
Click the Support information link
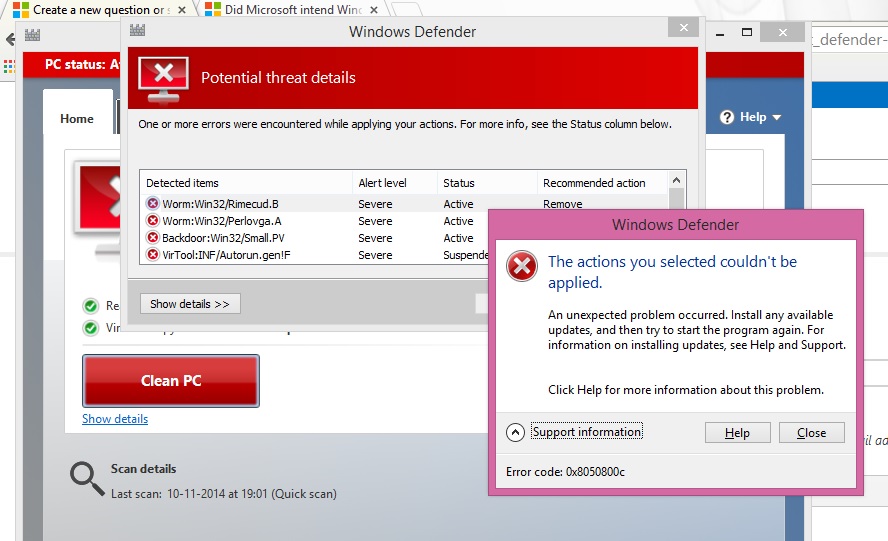(x=587, y=432)
